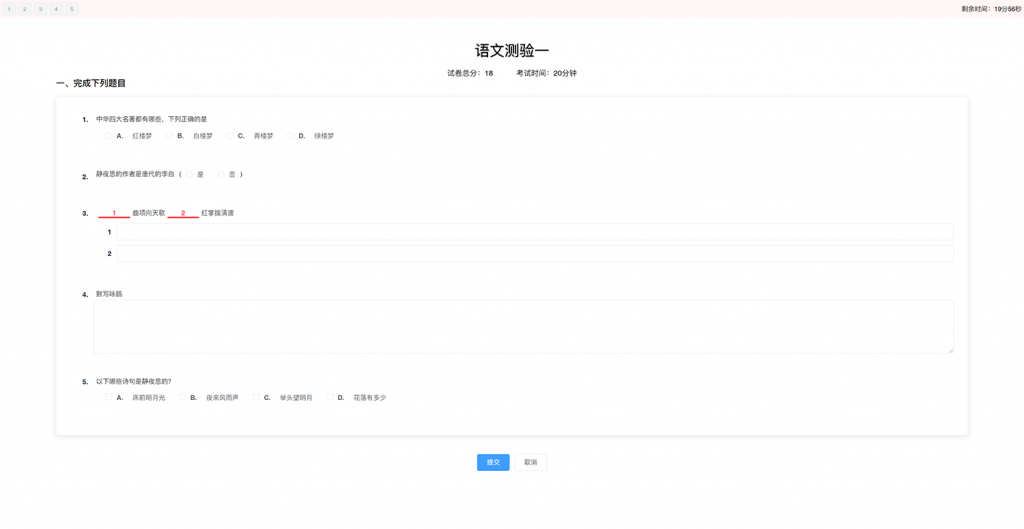
Task: Jump to question 3 navigation button
Action: click(40, 9)
